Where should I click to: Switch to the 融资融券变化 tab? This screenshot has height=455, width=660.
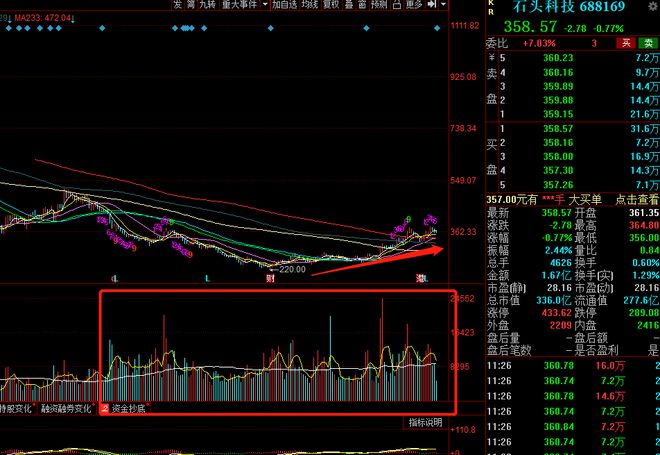[x=66, y=408]
